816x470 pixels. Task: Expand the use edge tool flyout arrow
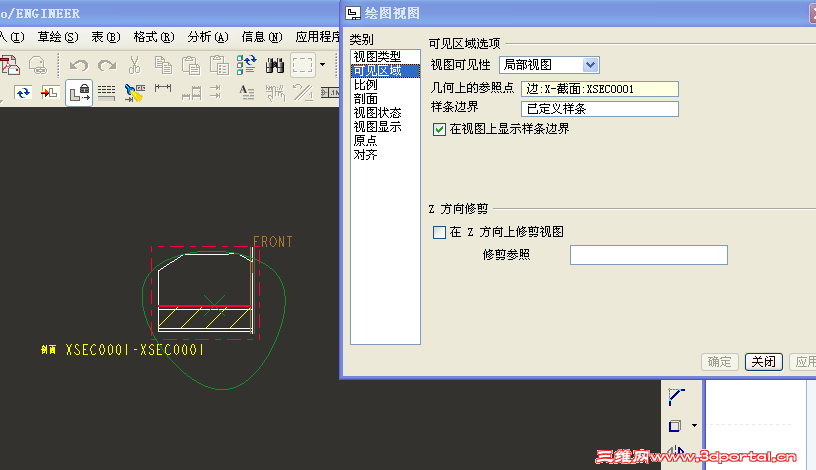694,426
